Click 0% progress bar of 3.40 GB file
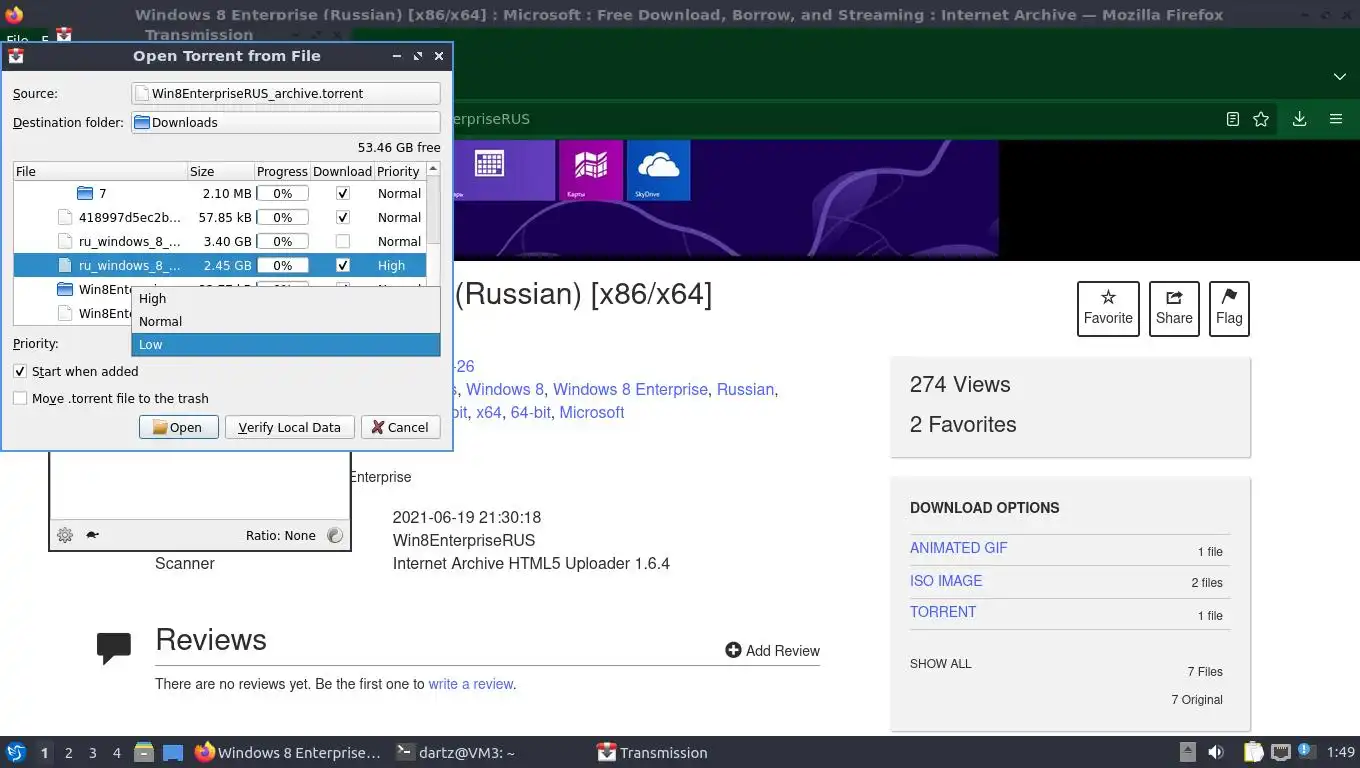The width and height of the screenshot is (1360, 768). click(x=283, y=241)
